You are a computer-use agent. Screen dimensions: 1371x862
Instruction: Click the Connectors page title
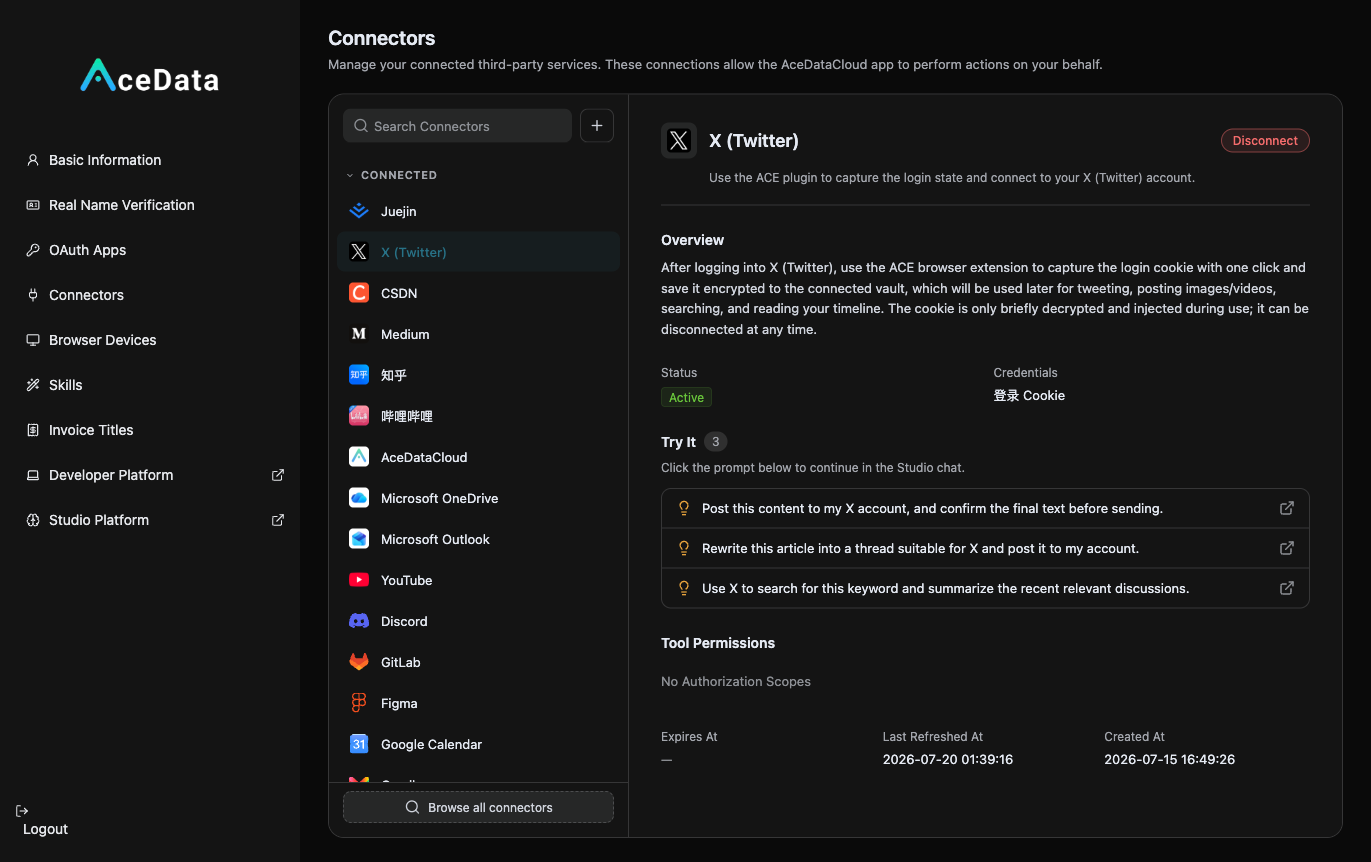(382, 38)
